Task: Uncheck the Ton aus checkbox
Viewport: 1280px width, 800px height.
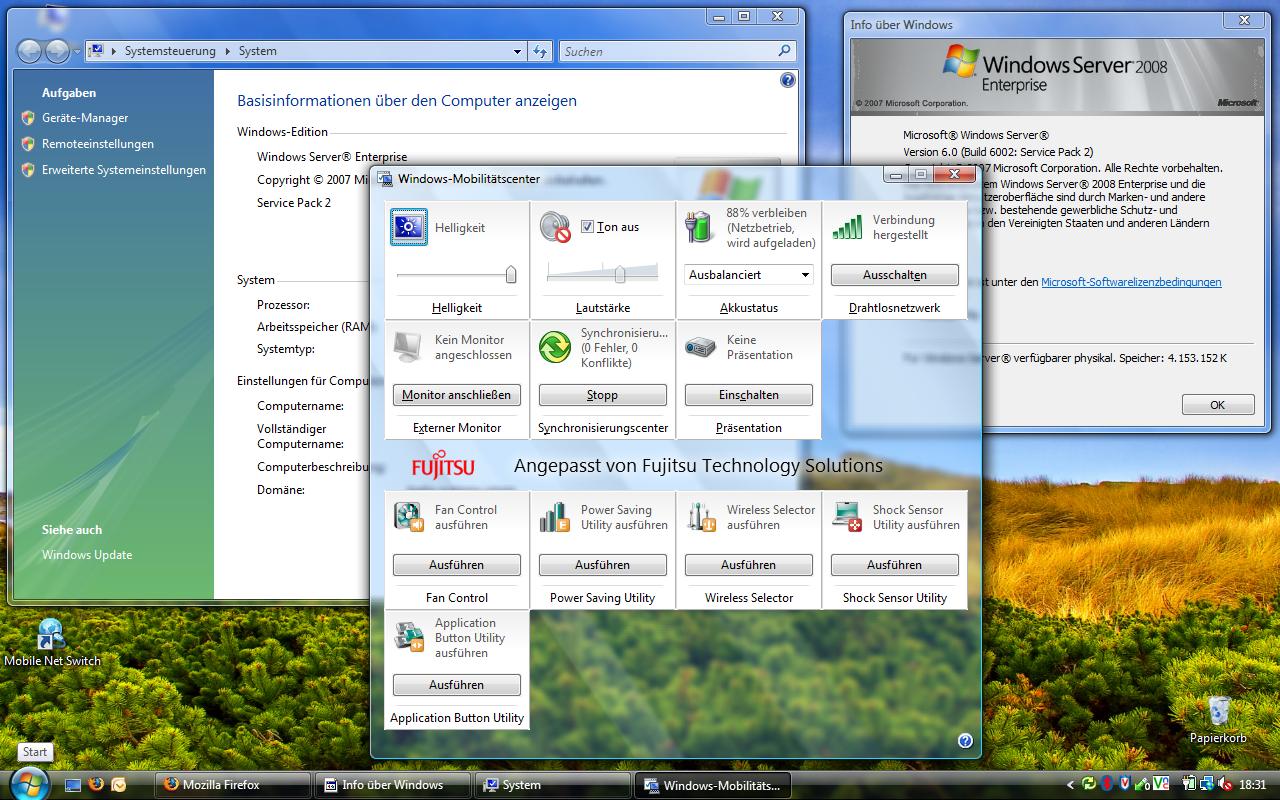Action: coord(588,227)
